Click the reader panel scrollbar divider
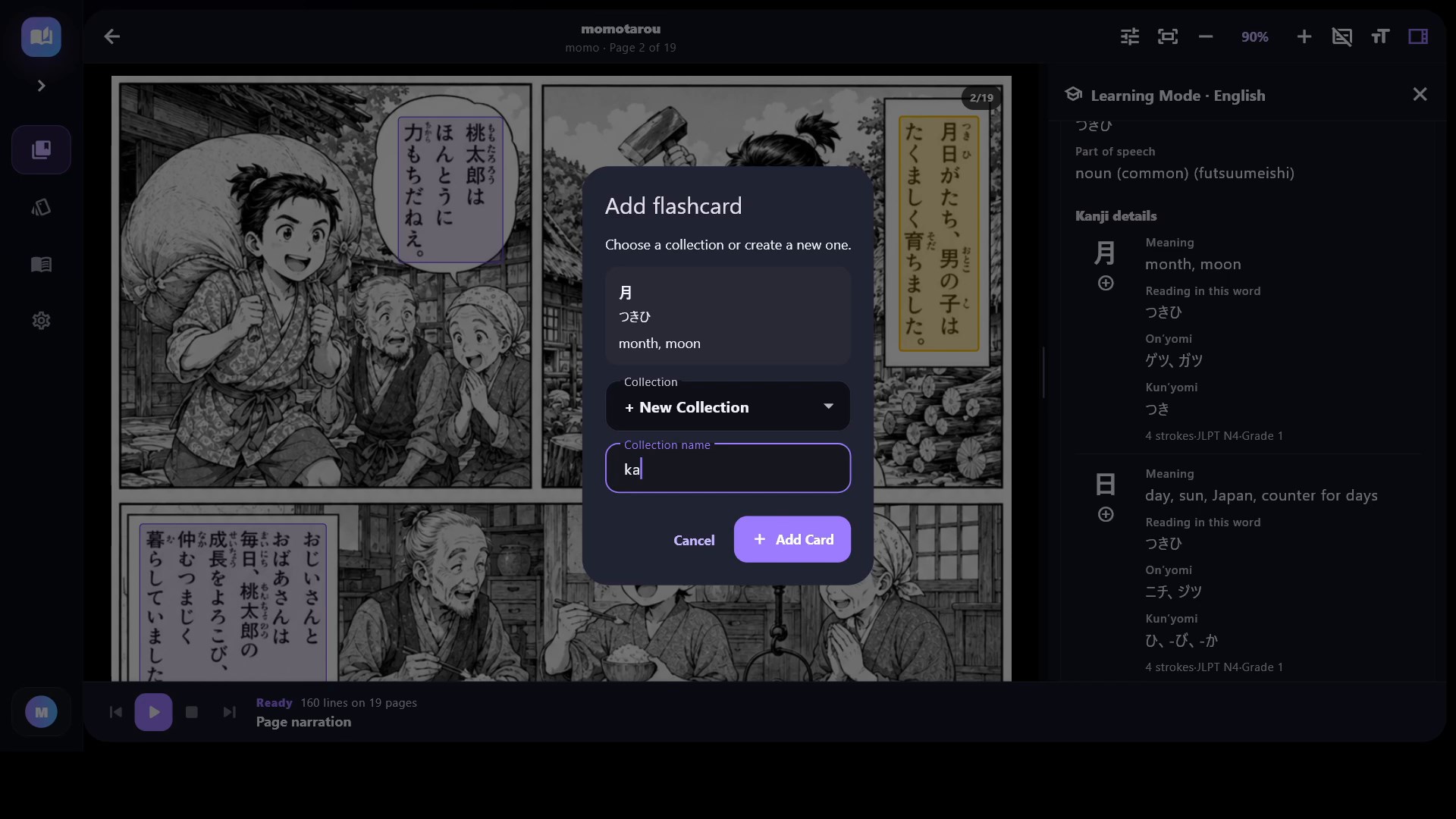1456x819 pixels. 1043,372
